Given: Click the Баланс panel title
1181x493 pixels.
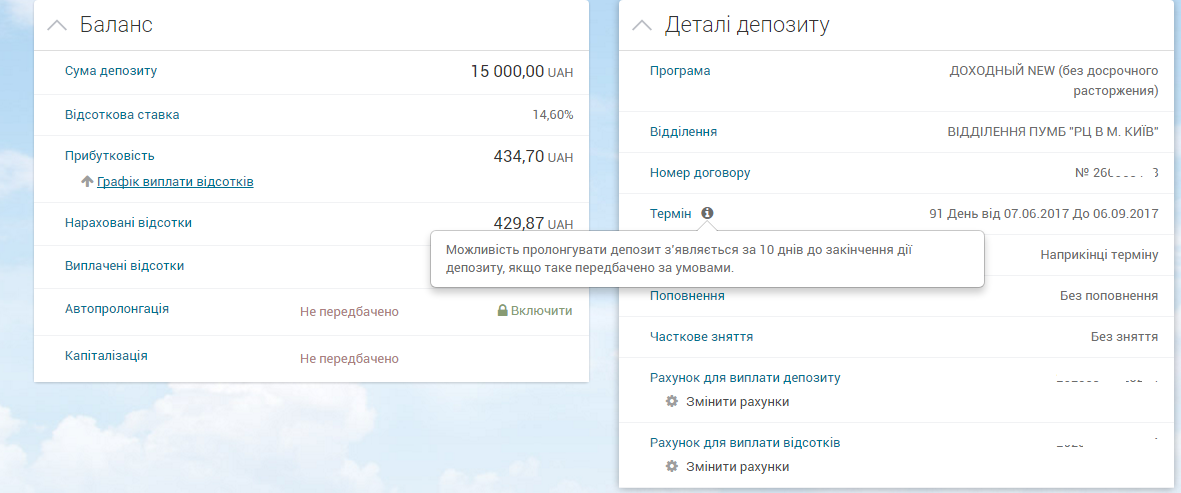Looking at the screenshot, I should pyautogui.click(x=116, y=25).
